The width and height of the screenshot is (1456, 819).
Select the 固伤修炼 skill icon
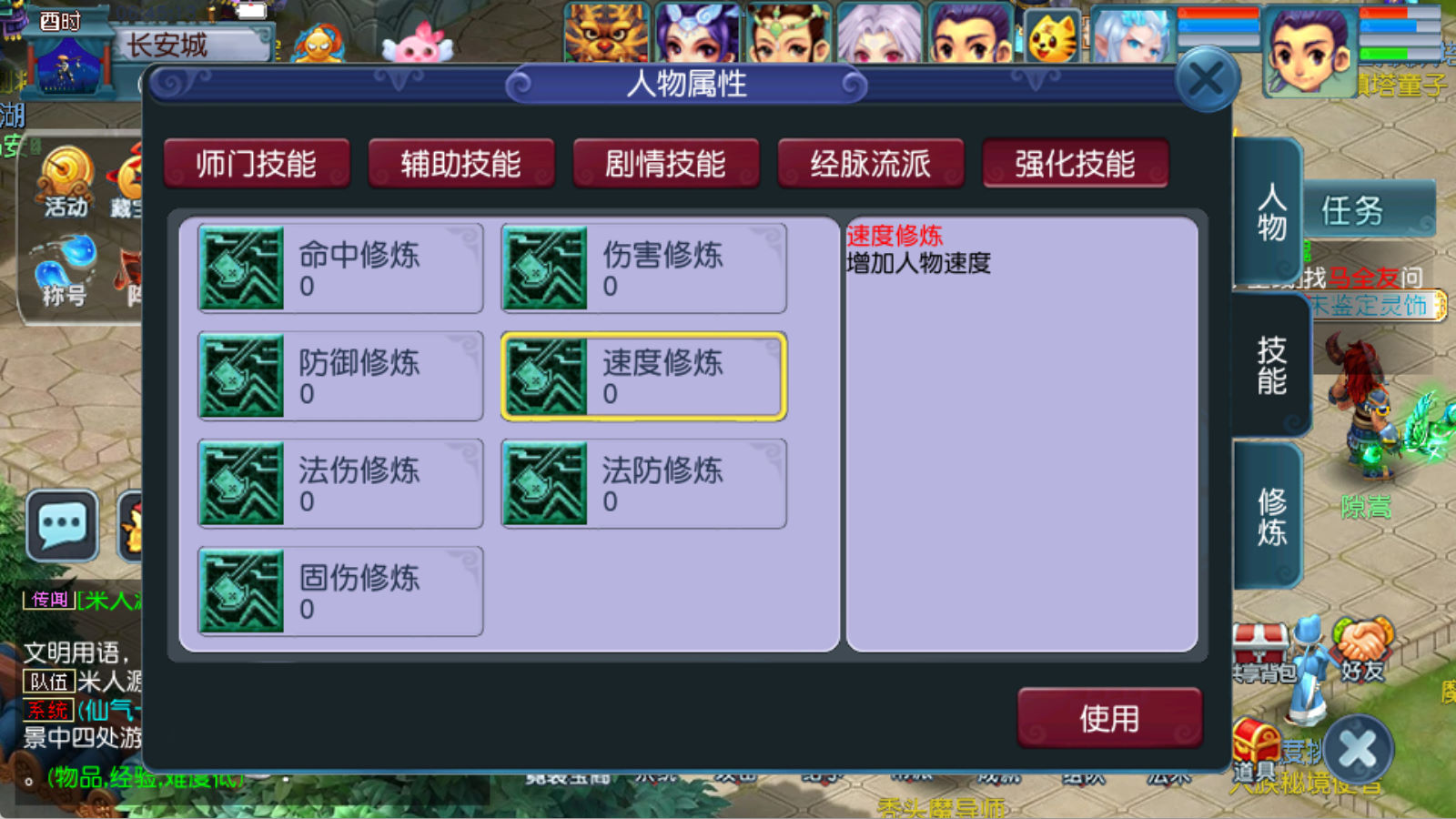pyautogui.click(x=241, y=591)
